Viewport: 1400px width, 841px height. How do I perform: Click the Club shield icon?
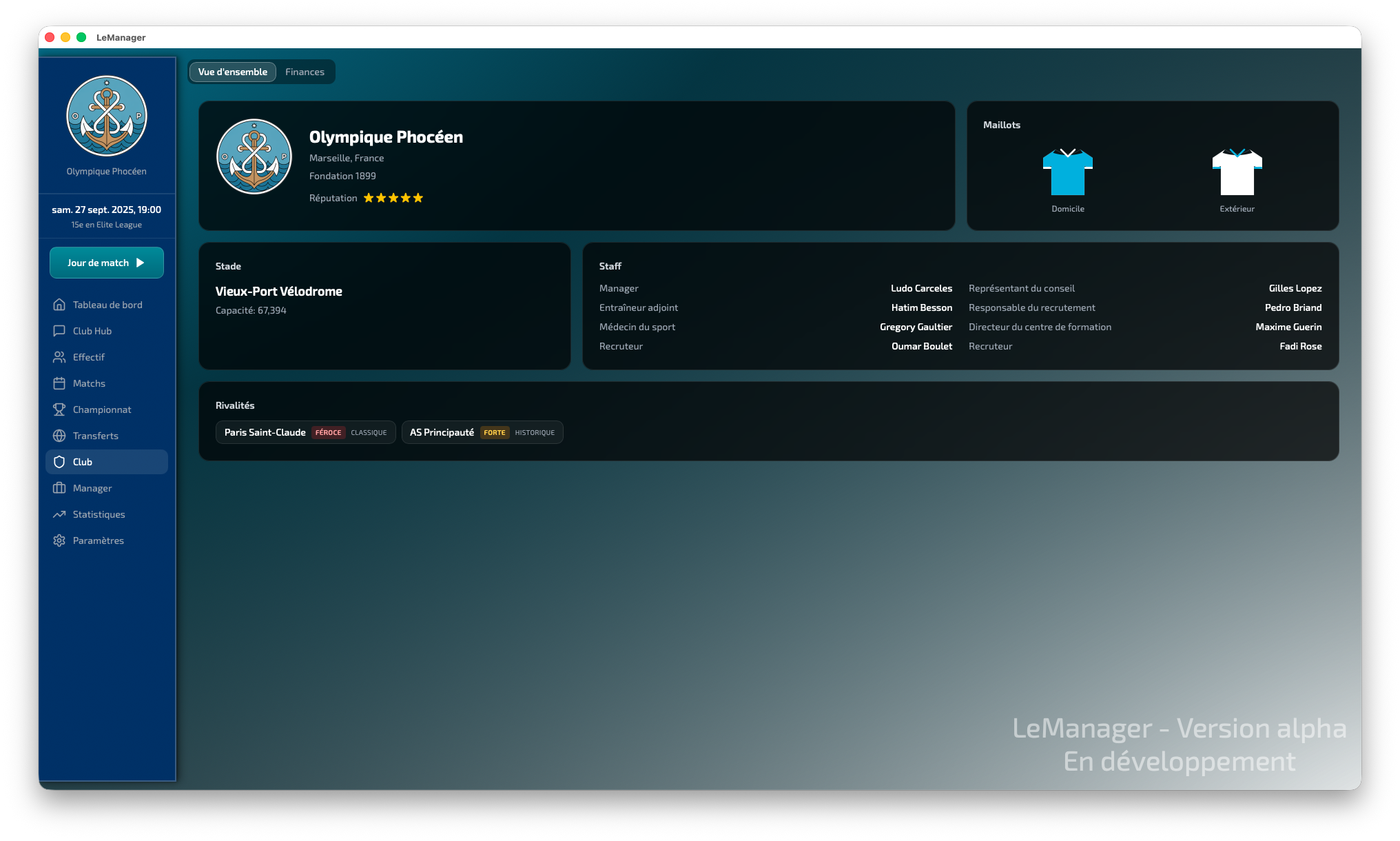(59, 462)
